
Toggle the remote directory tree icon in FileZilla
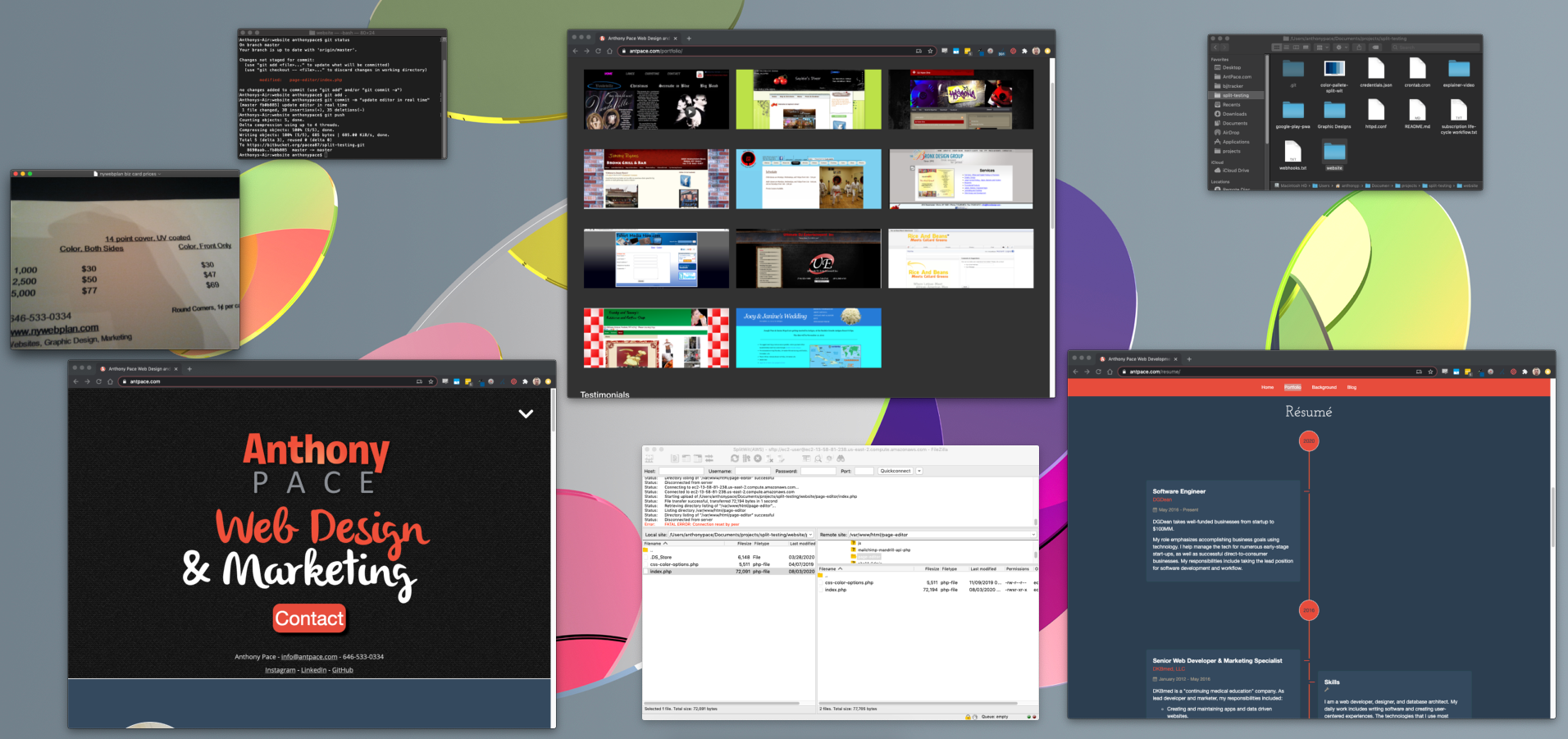[698, 458]
